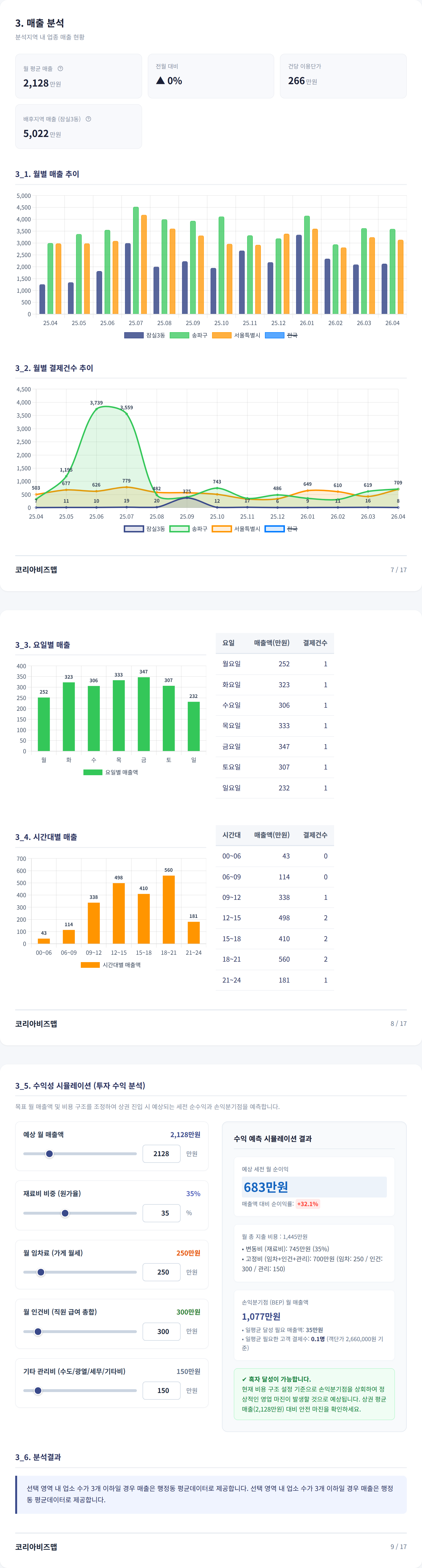
Task: Click the 금 bar labeled 347 in weekday chart
Action: 144,714
